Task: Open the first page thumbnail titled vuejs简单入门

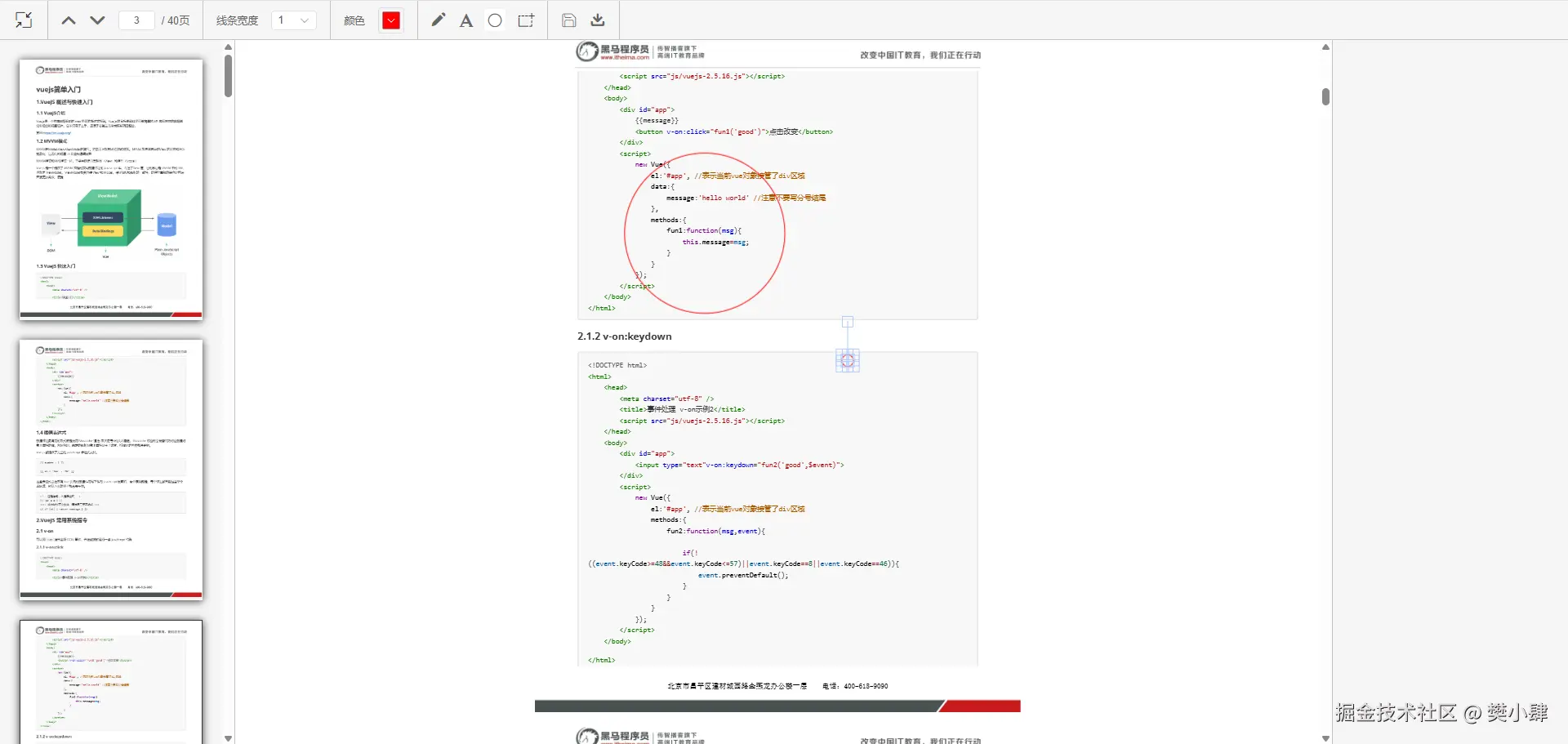Action: pyautogui.click(x=111, y=189)
